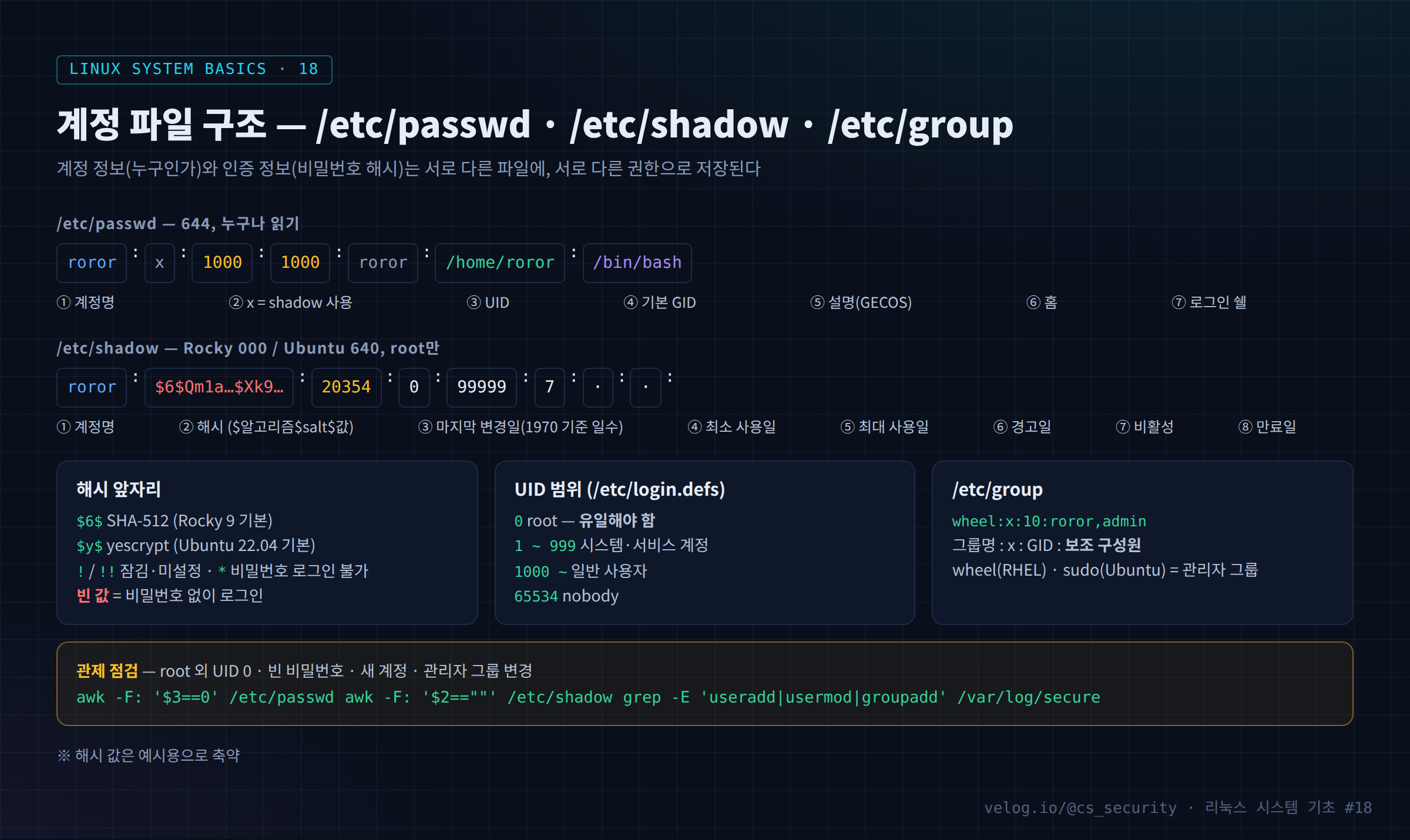Screen dimensions: 1410x840
Task: Select the /bin/bash shell field box
Action: [x=637, y=263]
